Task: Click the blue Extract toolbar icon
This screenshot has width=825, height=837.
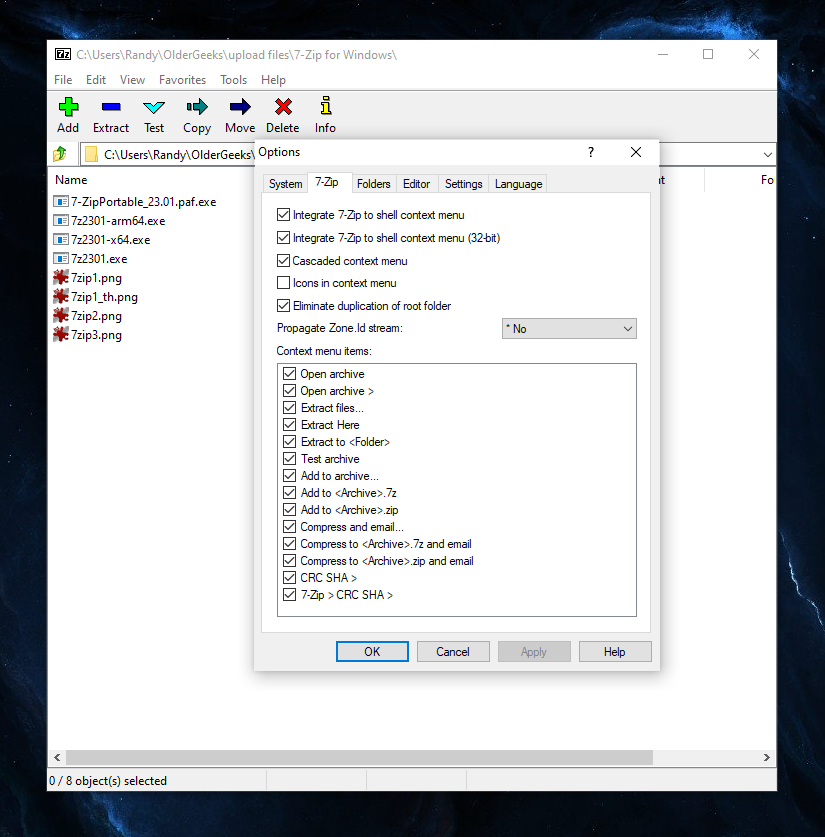Action: coord(111,107)
